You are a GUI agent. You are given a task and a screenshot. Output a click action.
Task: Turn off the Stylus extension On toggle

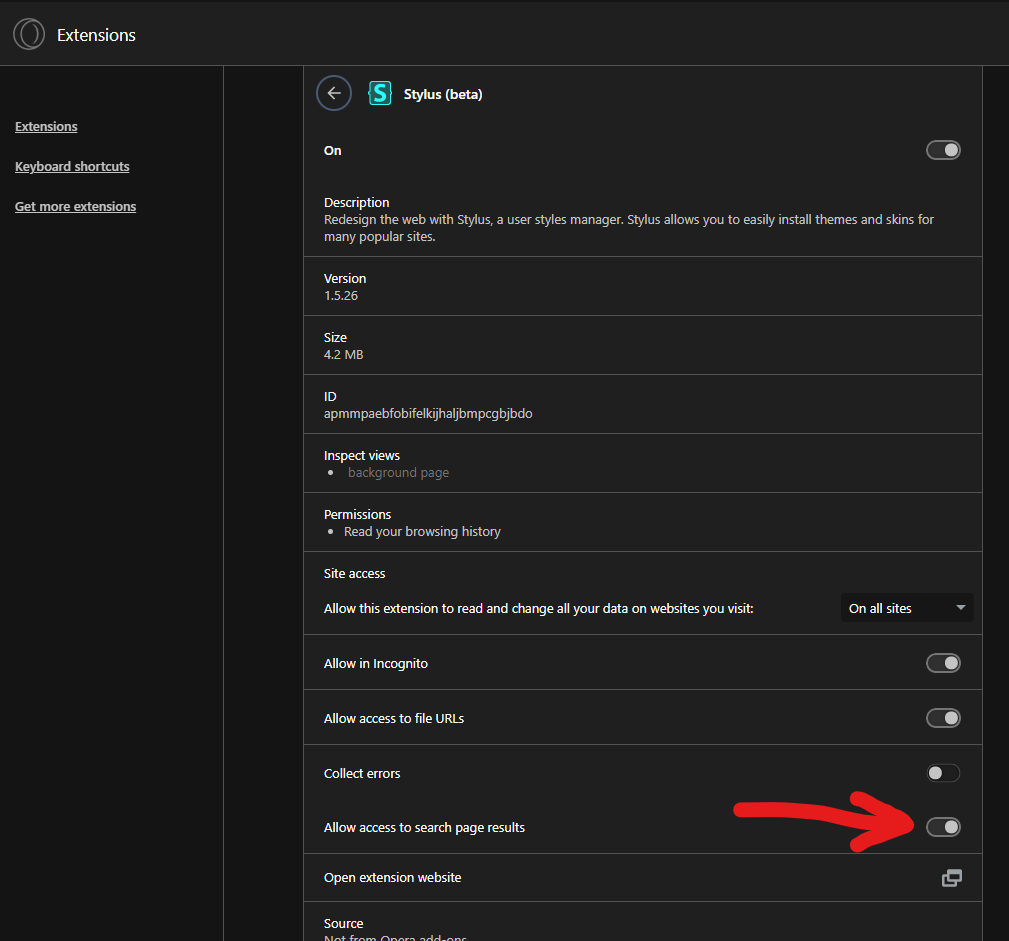tap(943, 150)
